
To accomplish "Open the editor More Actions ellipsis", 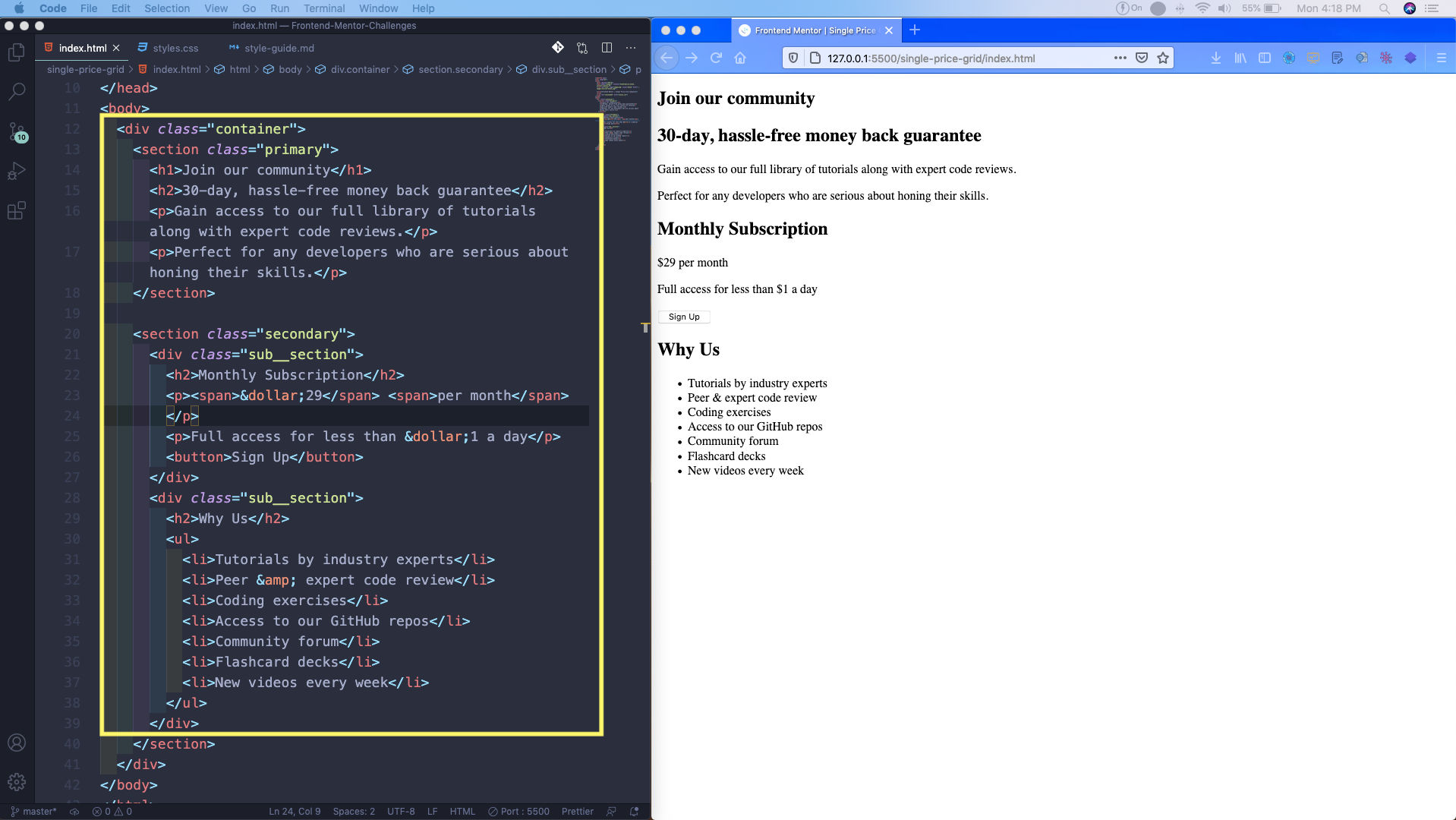I will [631, 48].
